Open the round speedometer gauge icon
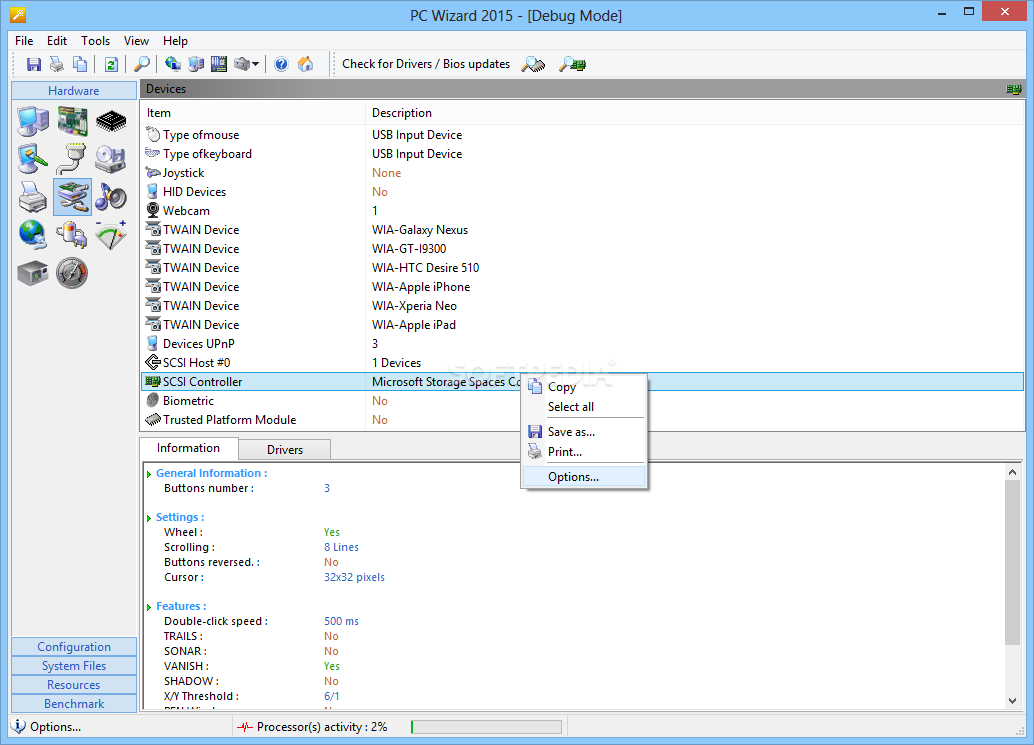The width and height of the screenshot is (1034, 745). click(x=72, y=273)
